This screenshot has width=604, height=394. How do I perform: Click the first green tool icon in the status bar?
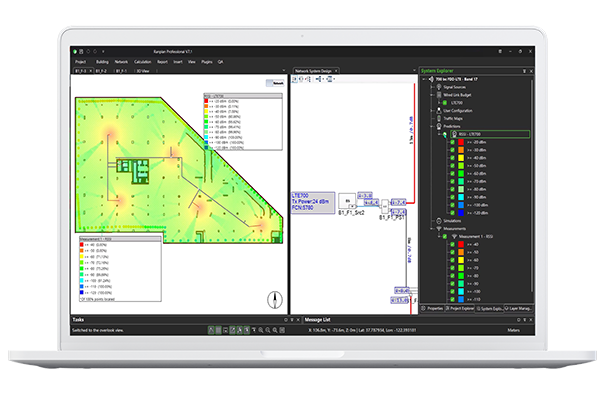pos(211,330)
